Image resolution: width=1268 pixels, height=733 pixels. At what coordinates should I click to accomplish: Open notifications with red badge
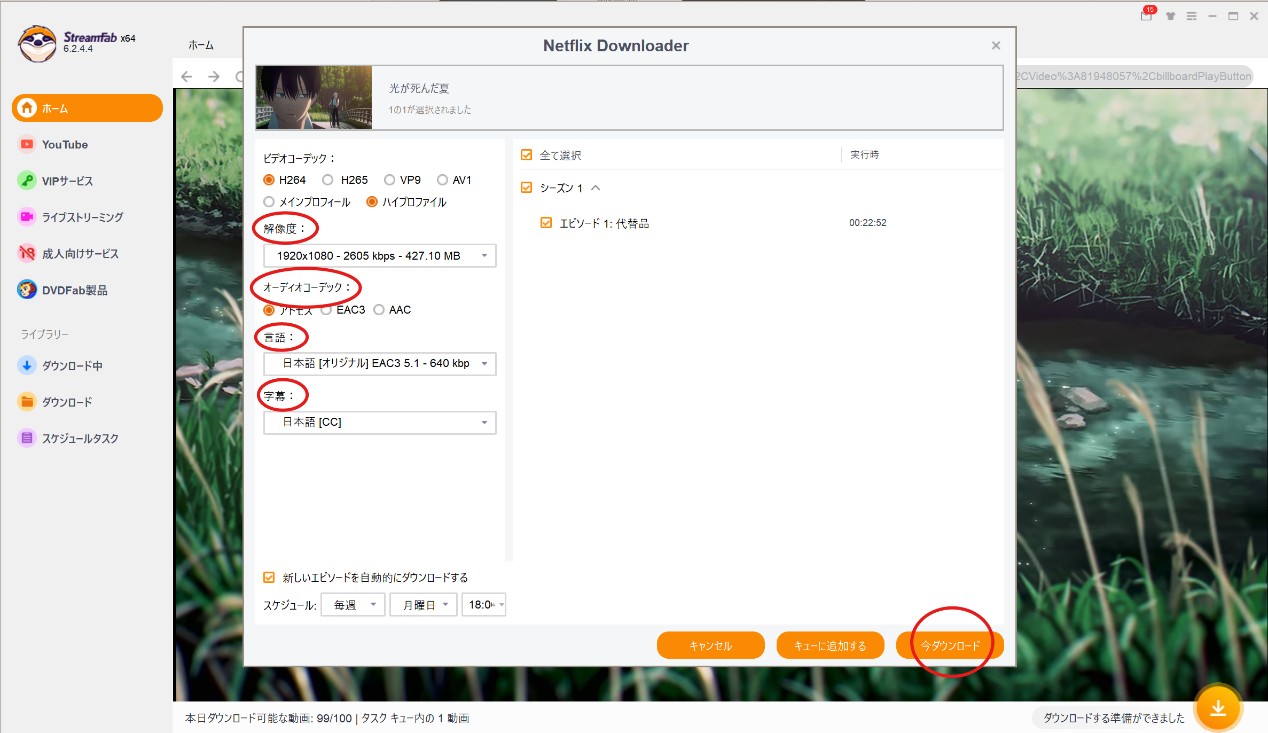click(1146, 16)
